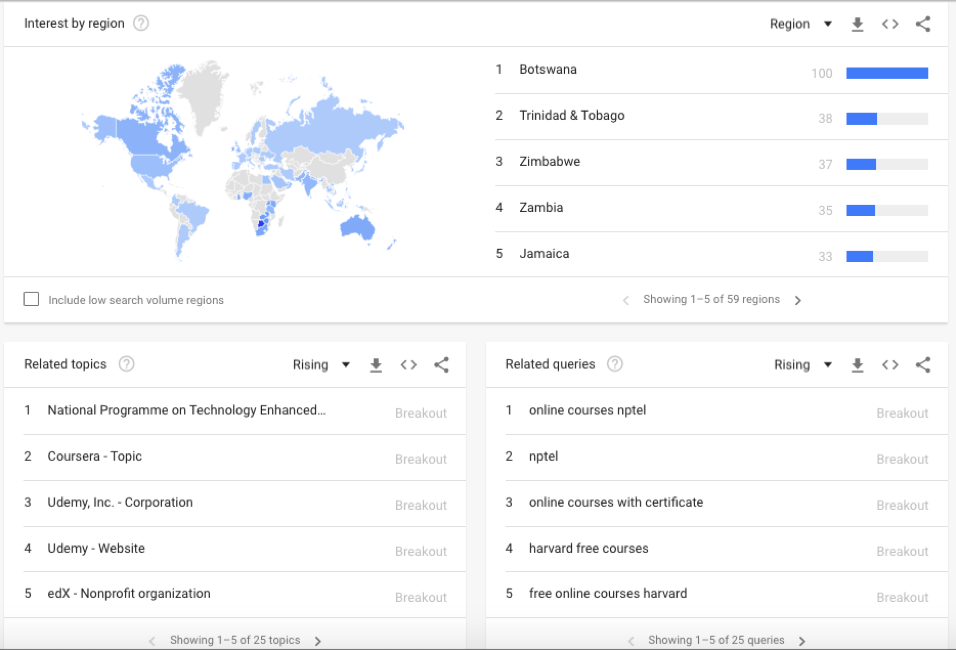Viewport: 956px width, 650px height.
Task: Download Related topics data
Action: coord(376,365)
